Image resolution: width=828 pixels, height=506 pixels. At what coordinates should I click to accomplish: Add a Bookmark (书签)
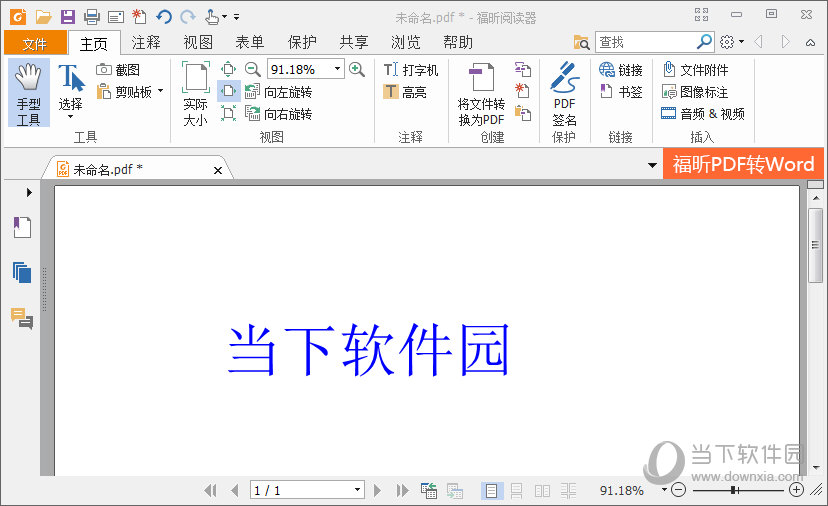[620, 92]
